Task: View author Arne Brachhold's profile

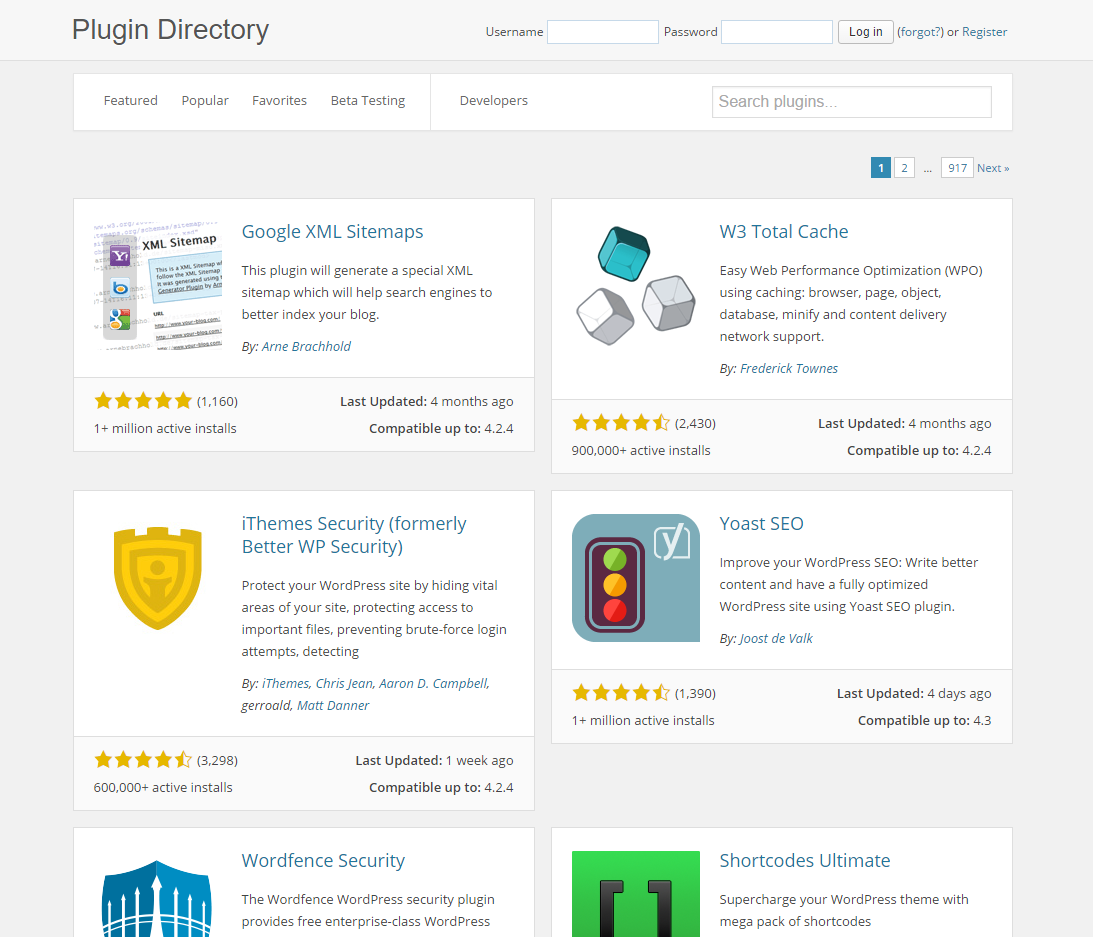Action: (306, 346)
